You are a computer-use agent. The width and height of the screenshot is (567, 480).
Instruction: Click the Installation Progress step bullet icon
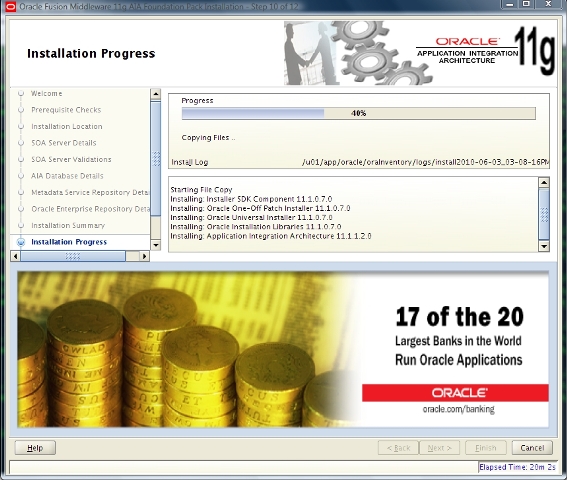[21, 242]
